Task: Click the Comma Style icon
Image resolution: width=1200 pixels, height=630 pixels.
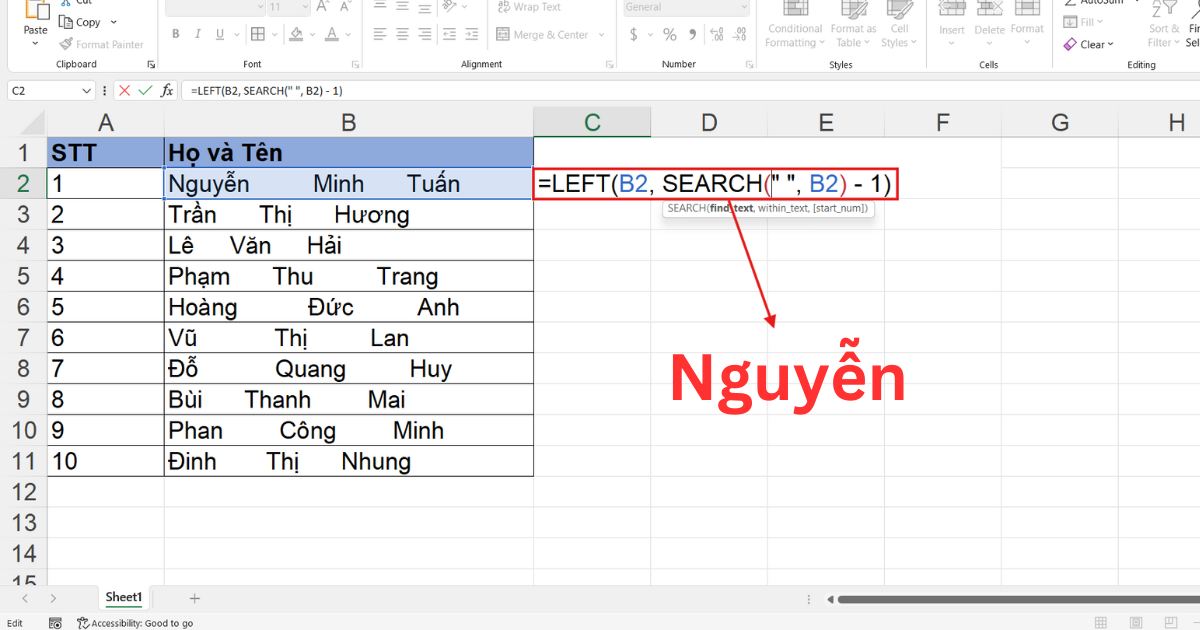Action: point(693,35)
